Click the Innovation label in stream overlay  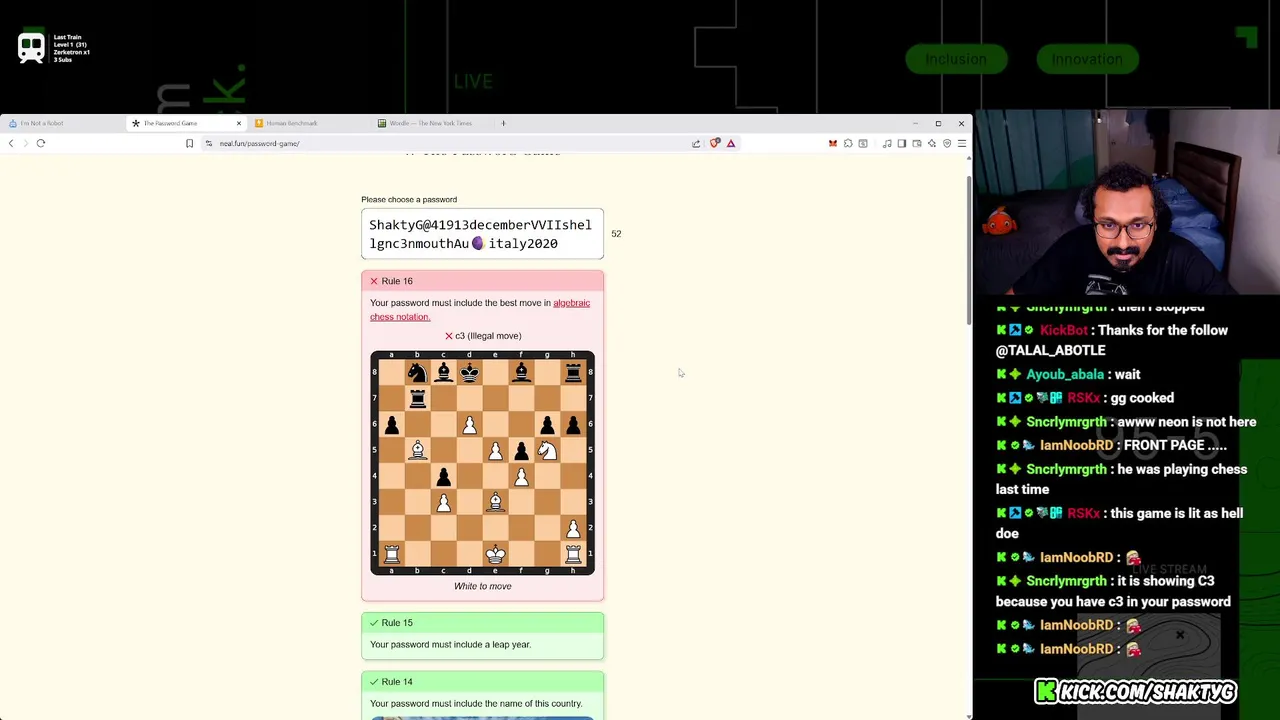point(1087,59)
